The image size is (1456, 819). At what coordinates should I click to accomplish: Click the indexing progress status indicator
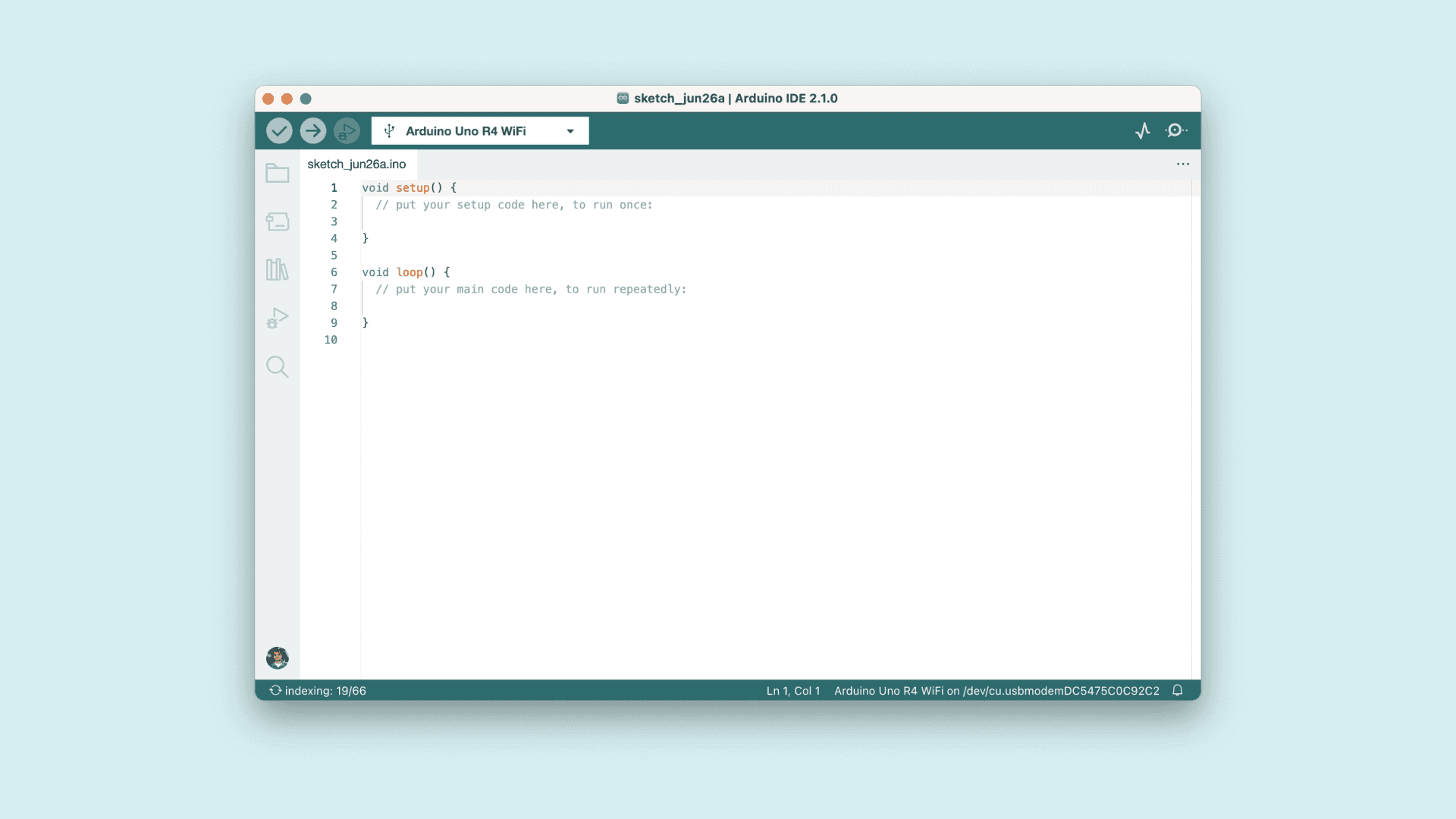coord(318,691)
